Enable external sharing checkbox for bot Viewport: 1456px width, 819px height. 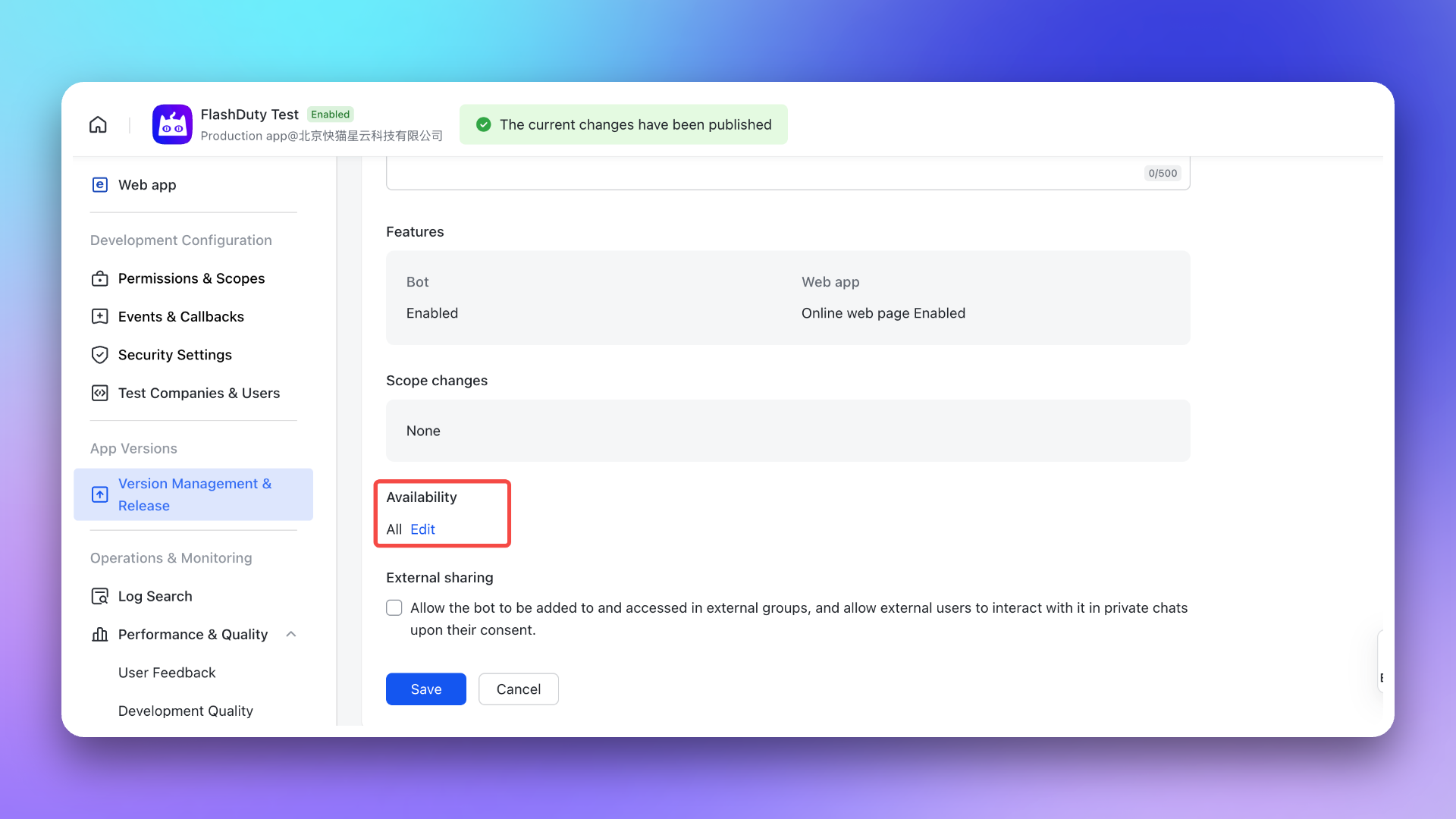tap(394, 608)
